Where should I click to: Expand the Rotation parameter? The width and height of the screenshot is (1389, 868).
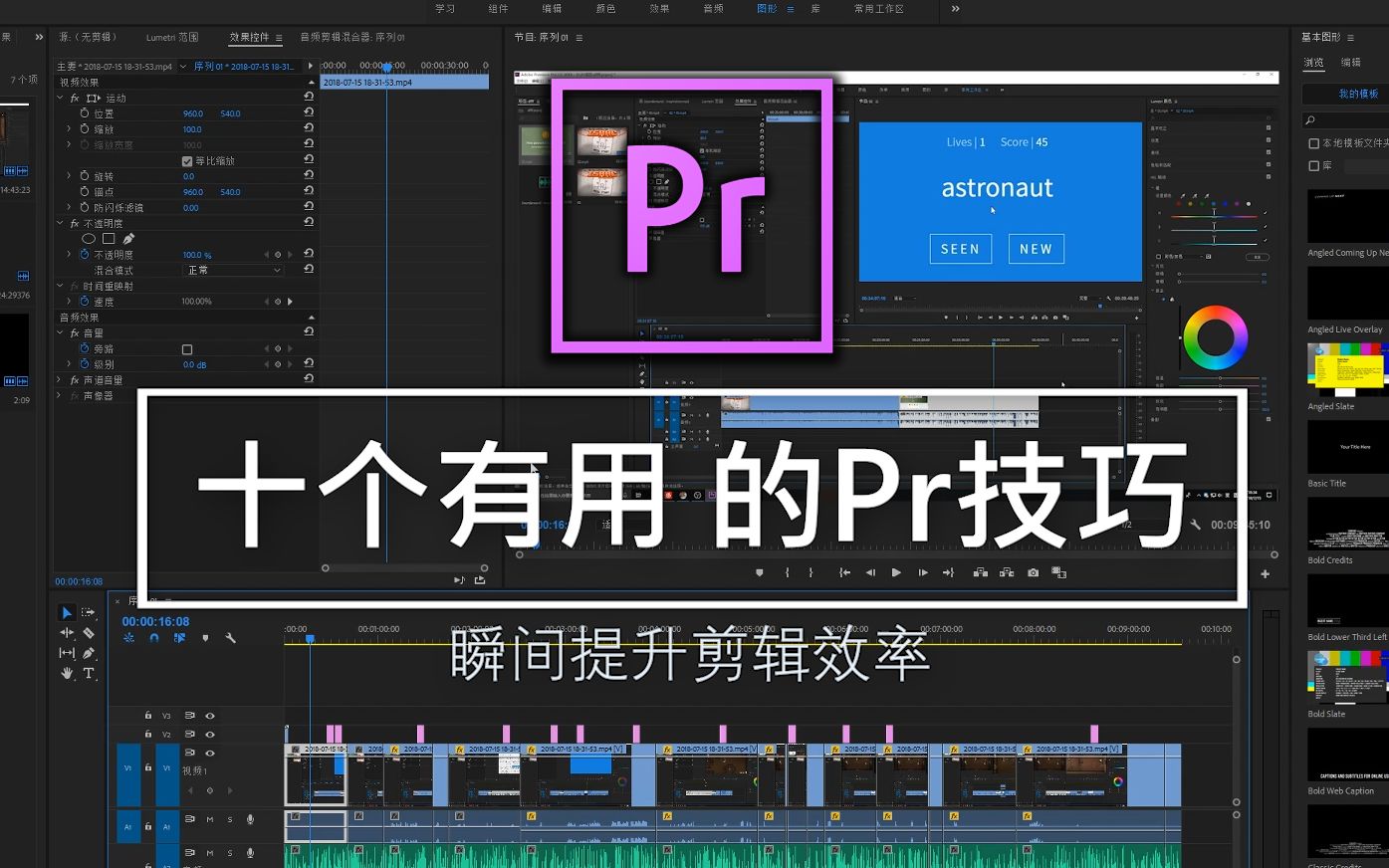tap(69, 176)
